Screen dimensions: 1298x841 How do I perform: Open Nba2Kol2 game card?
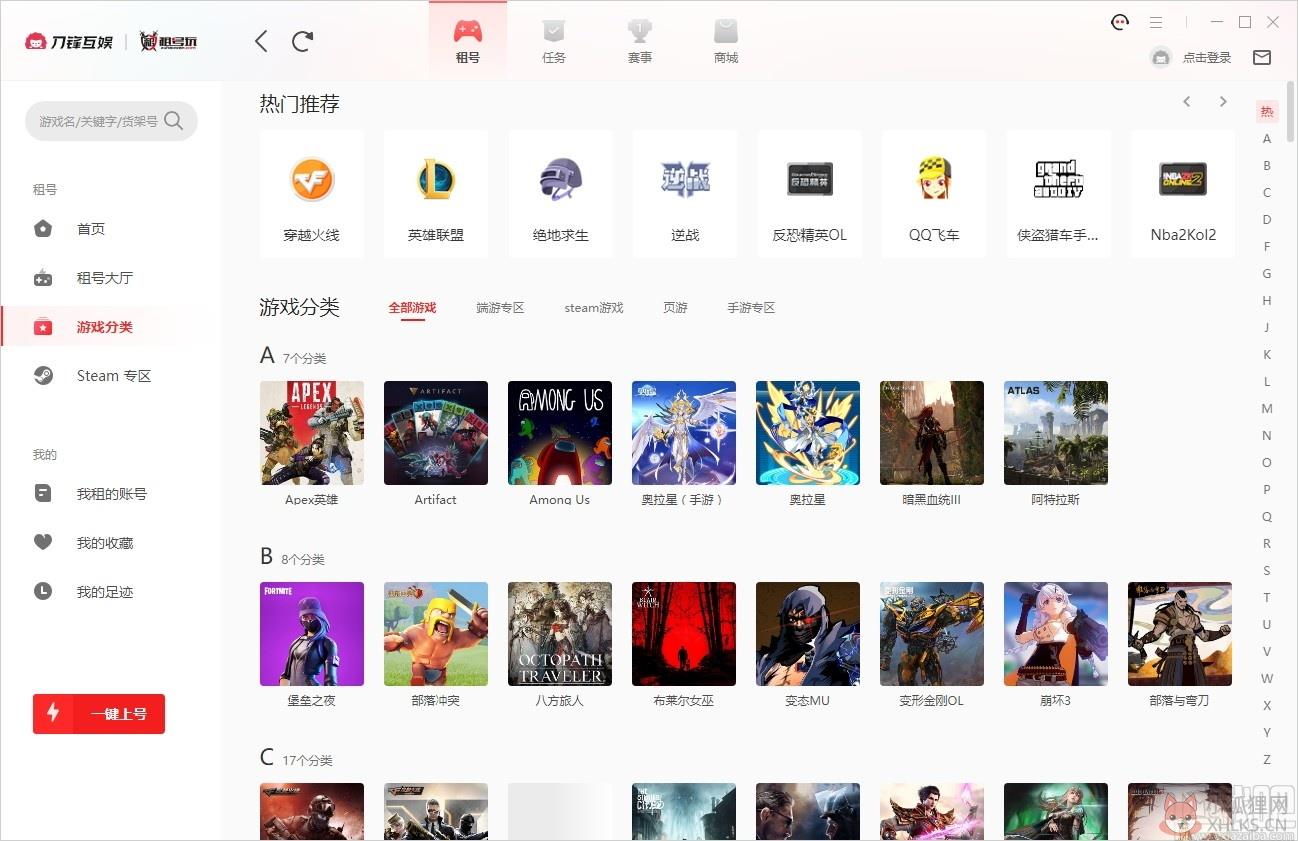point(1183,194)
